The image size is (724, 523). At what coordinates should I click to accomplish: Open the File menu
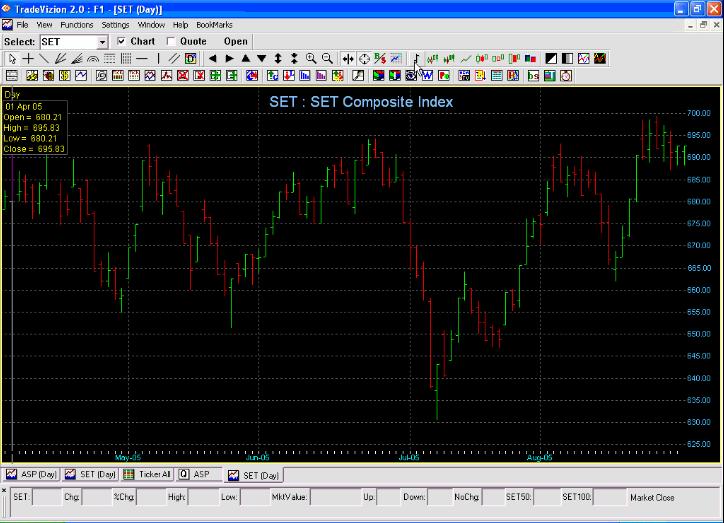22,25
